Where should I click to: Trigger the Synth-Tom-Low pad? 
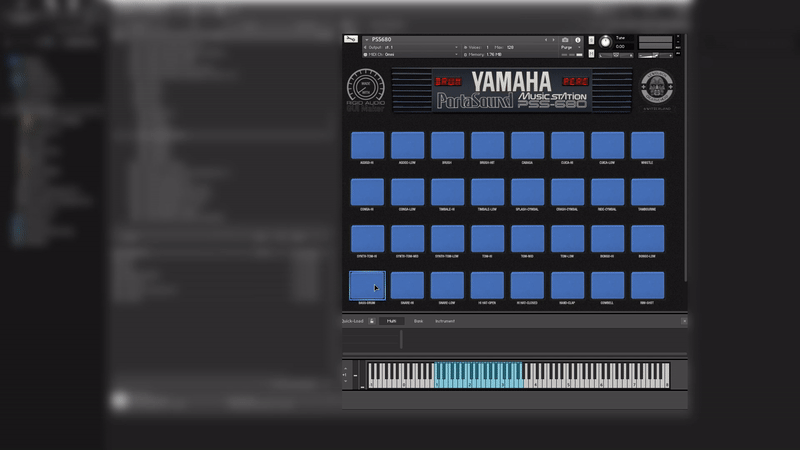[447, 239]
